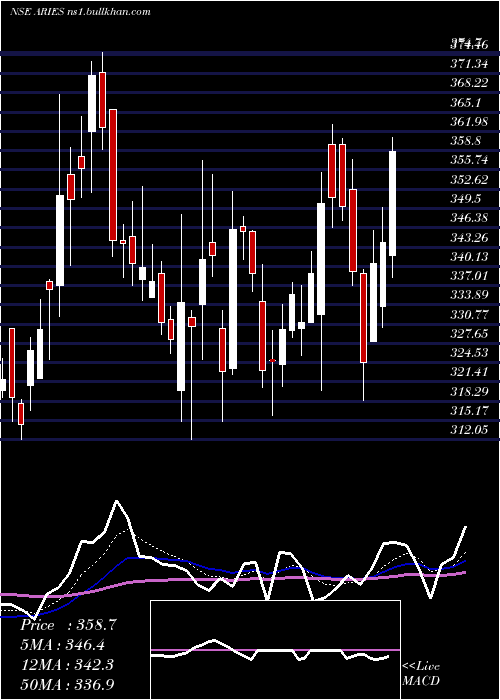
Task: Click the 318.29 price axis label
Action: point(469,391)
